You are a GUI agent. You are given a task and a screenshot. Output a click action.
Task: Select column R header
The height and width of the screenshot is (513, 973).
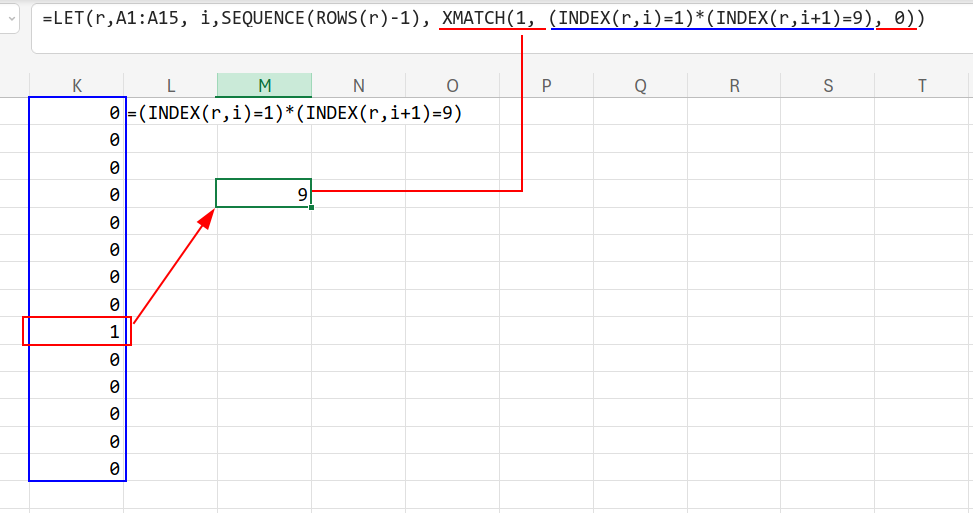tap(734, 86)
